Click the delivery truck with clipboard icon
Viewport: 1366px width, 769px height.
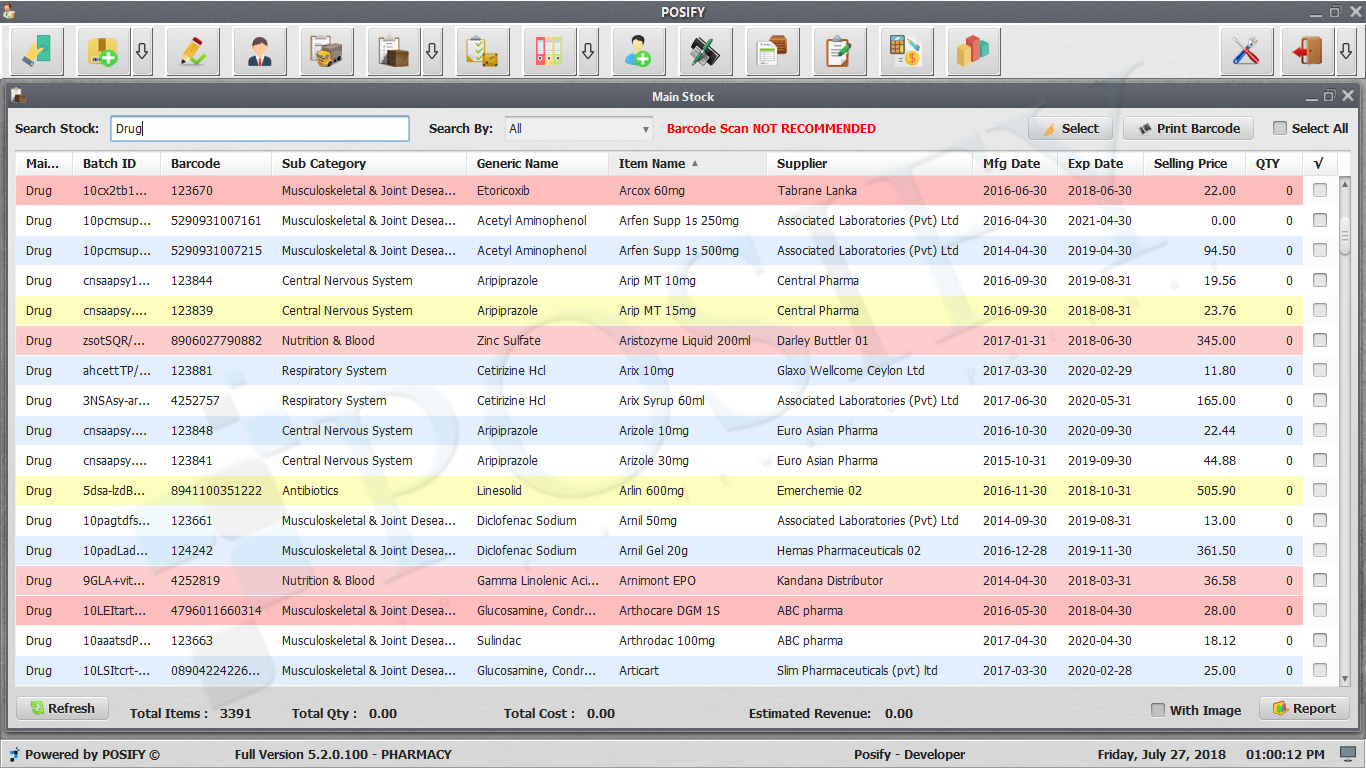[x=327, y=51]
